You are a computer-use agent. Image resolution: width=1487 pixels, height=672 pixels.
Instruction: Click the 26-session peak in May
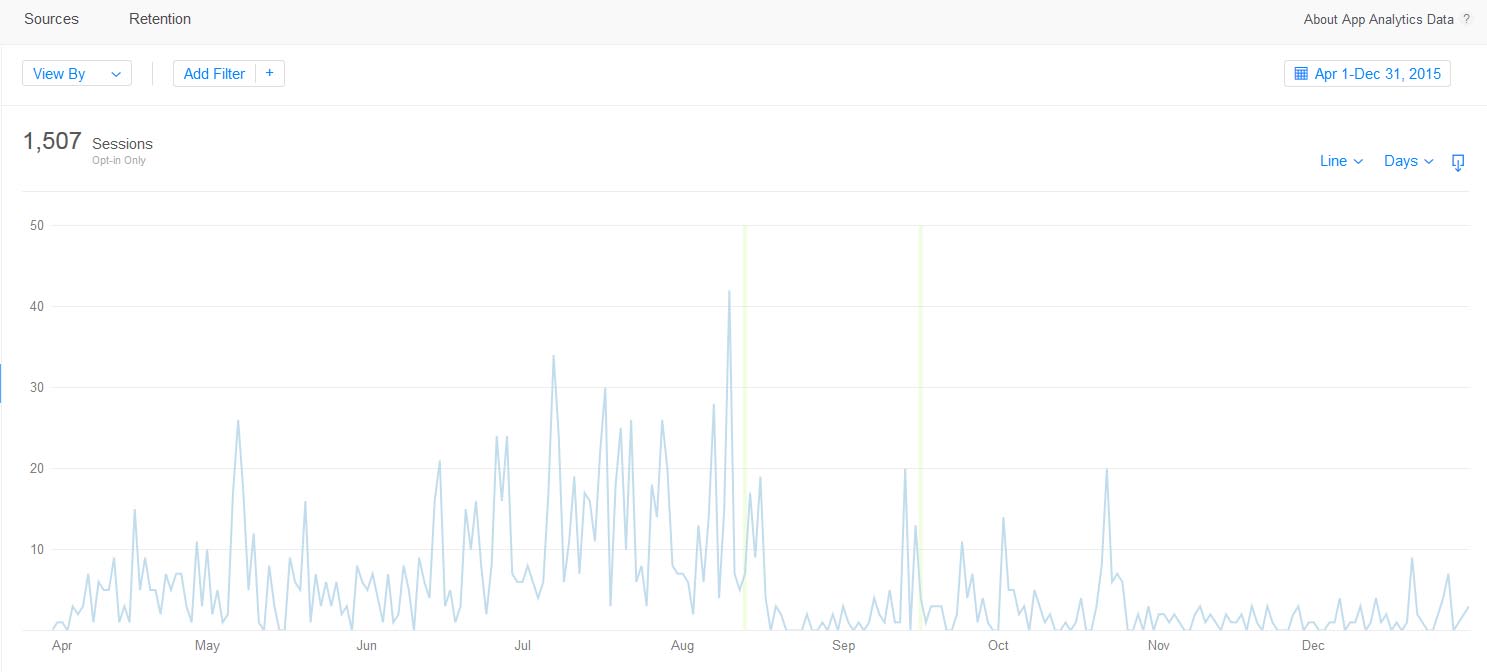click(238, 420)
